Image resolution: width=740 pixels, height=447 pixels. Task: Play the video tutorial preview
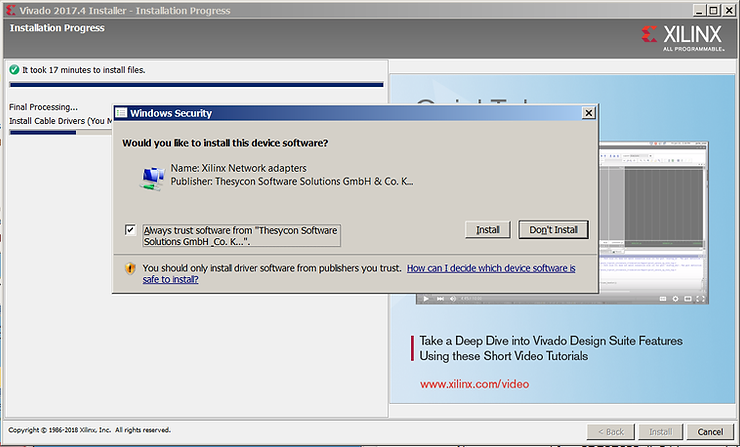(426, 298)
